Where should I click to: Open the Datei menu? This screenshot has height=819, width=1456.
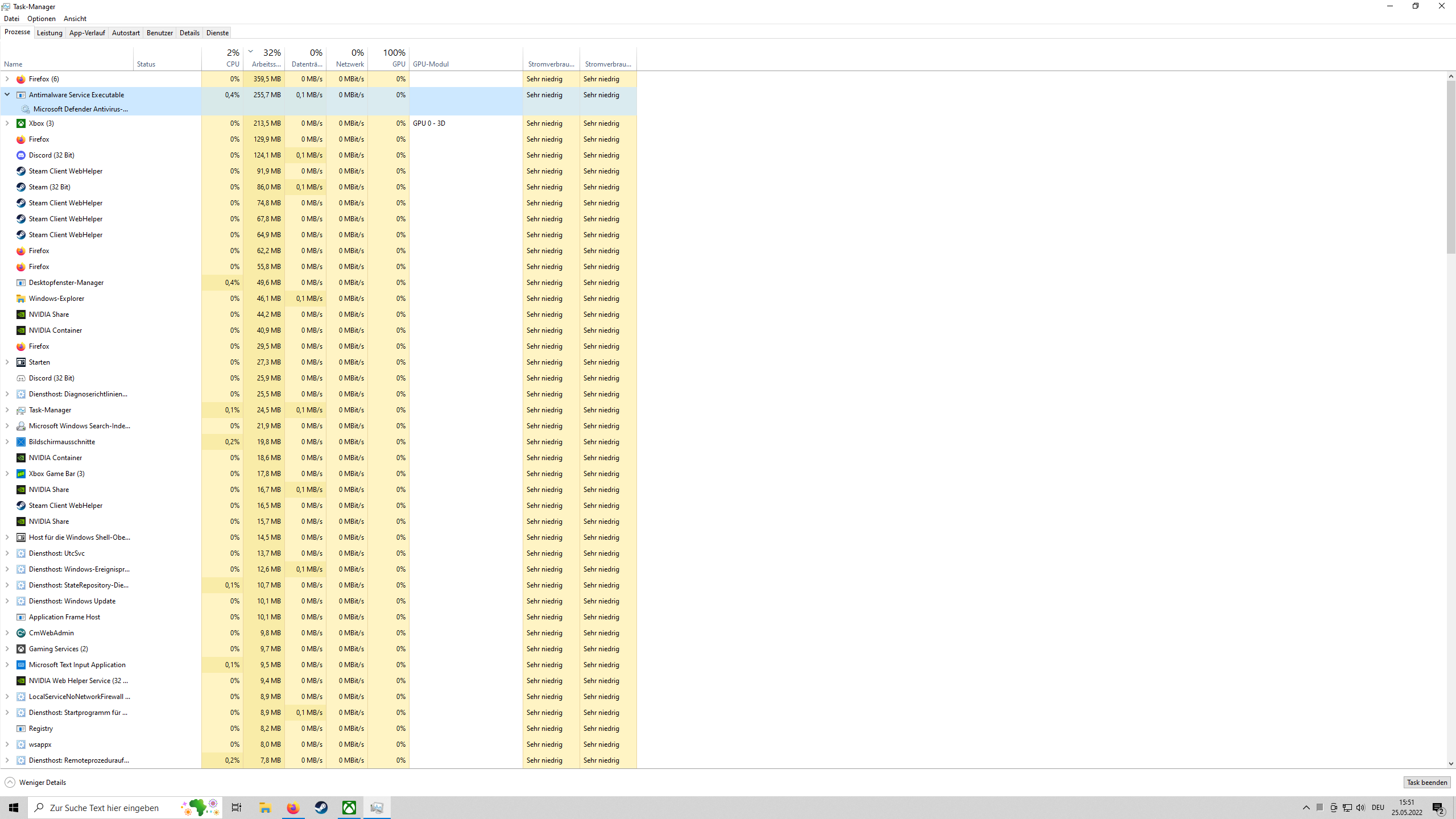point(11,19)
